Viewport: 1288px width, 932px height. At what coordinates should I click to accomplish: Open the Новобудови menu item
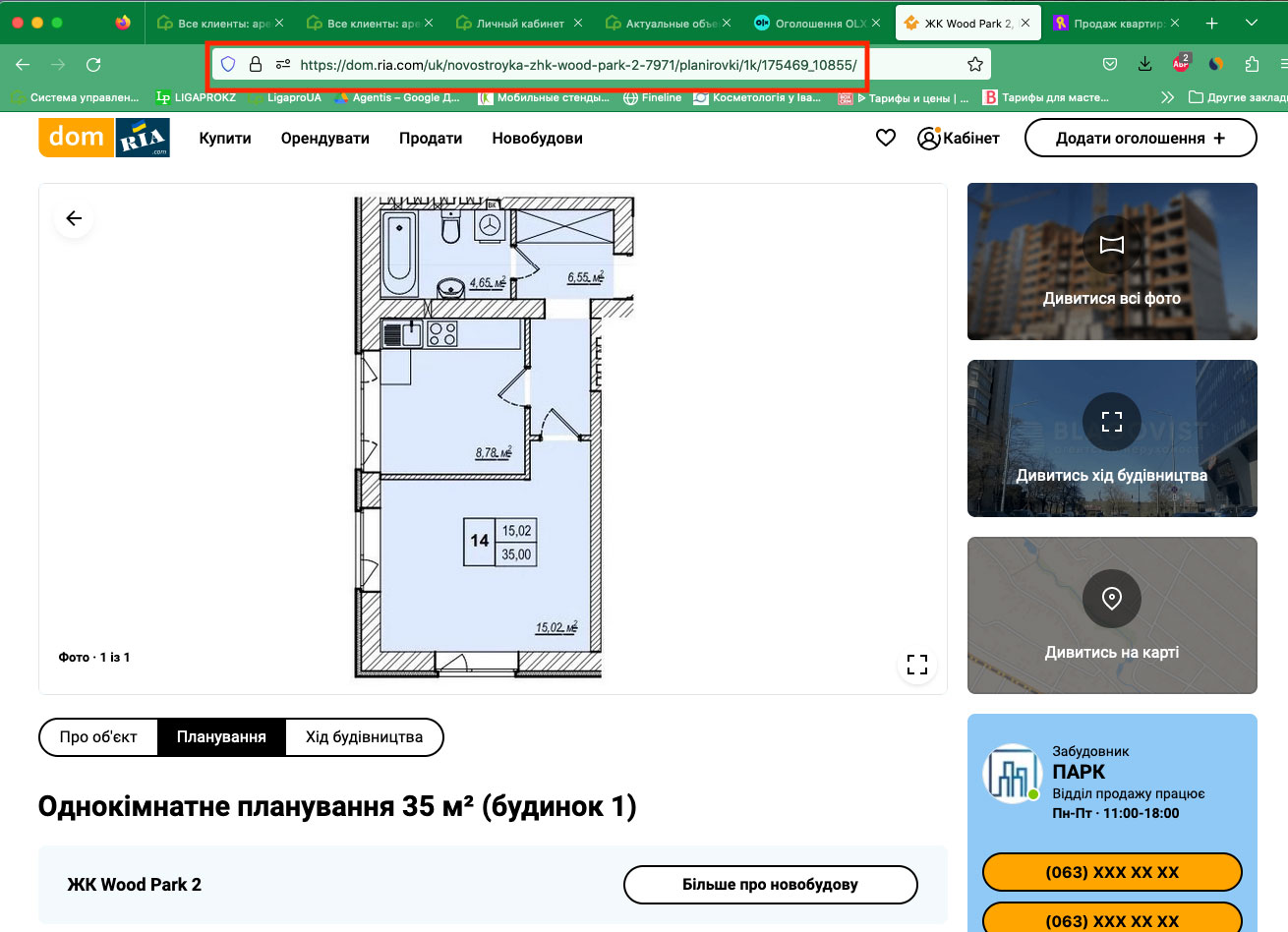point(537,139)
